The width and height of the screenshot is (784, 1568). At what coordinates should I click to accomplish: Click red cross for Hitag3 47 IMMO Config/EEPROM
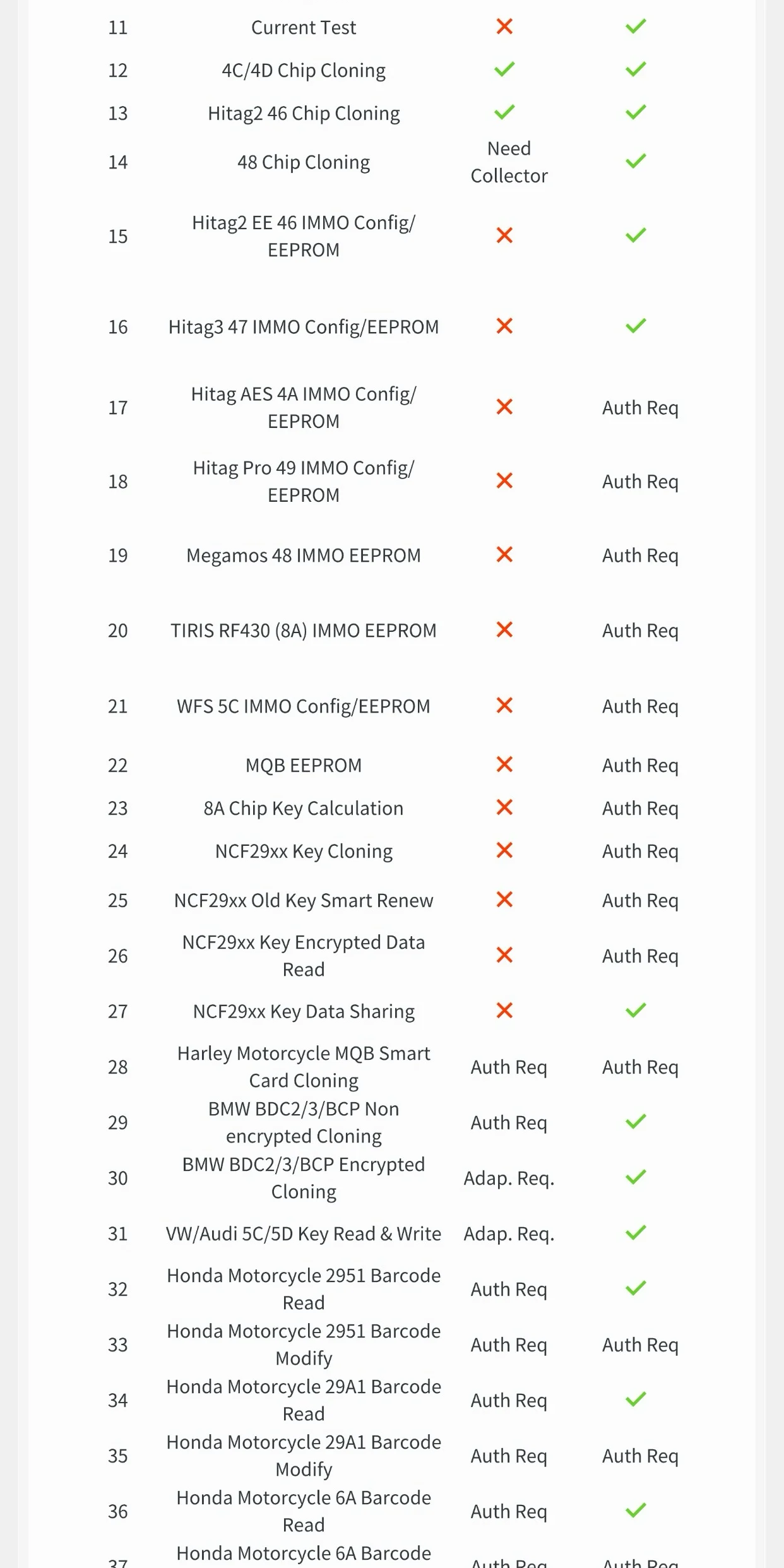click(x=504, y=326)
